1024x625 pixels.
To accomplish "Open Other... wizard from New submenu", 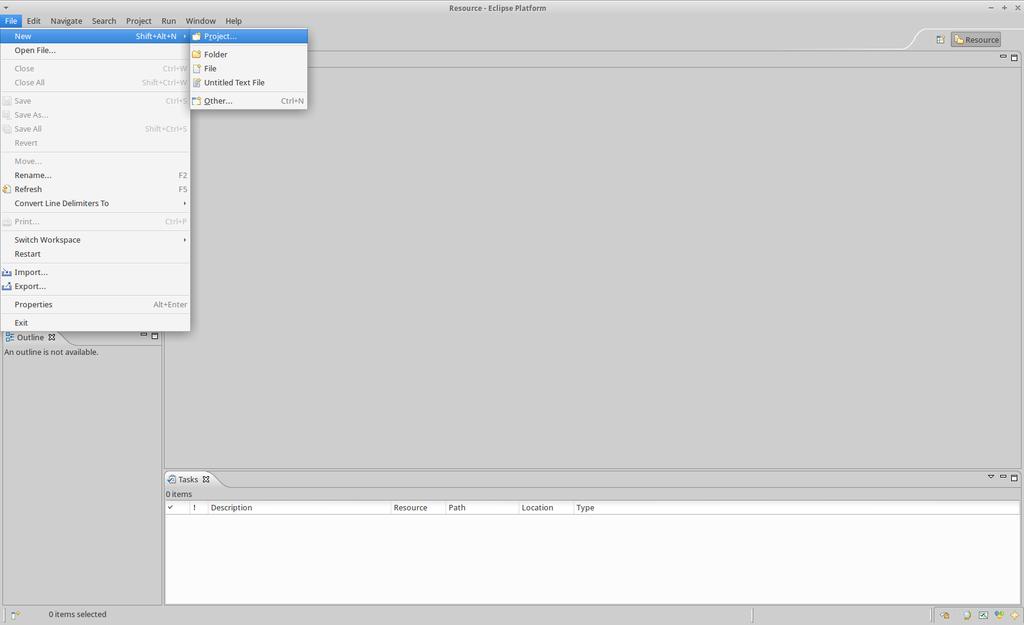I will [x=249, y=101].
